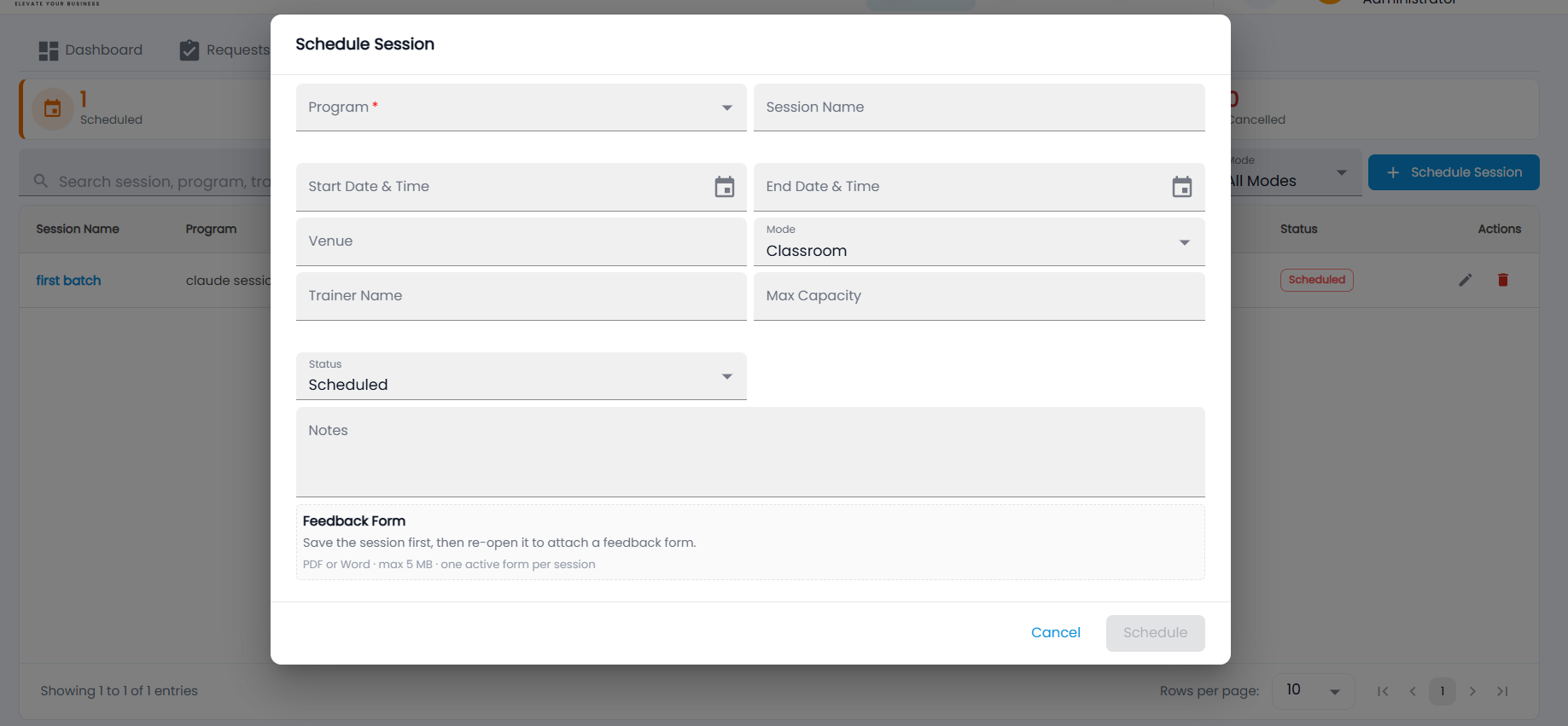Click the Actions column header
1568x726 pixels.
tap(1500, 229)
